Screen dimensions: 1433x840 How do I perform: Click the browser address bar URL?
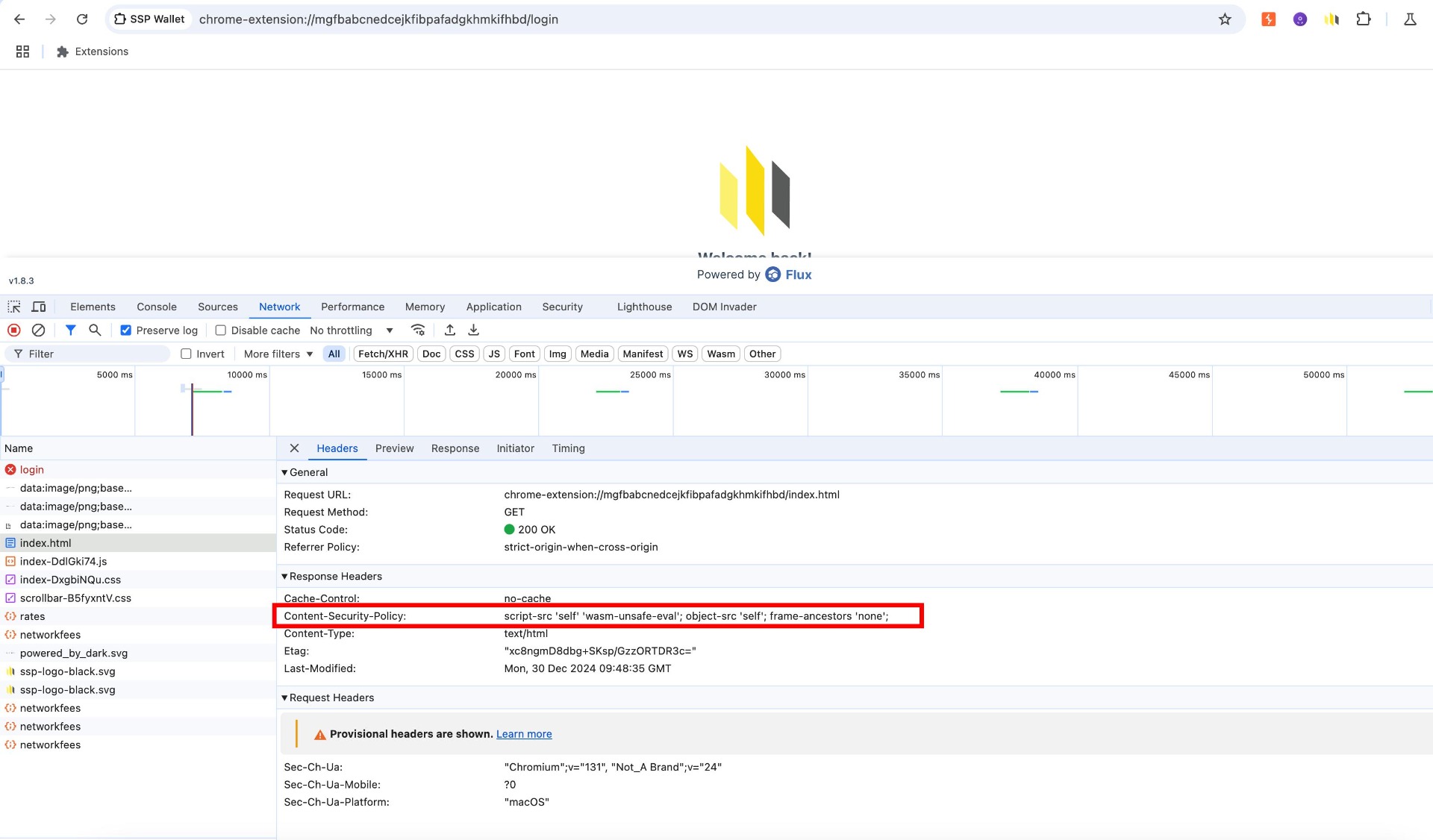pyautogui.click(x=378, y=19)
